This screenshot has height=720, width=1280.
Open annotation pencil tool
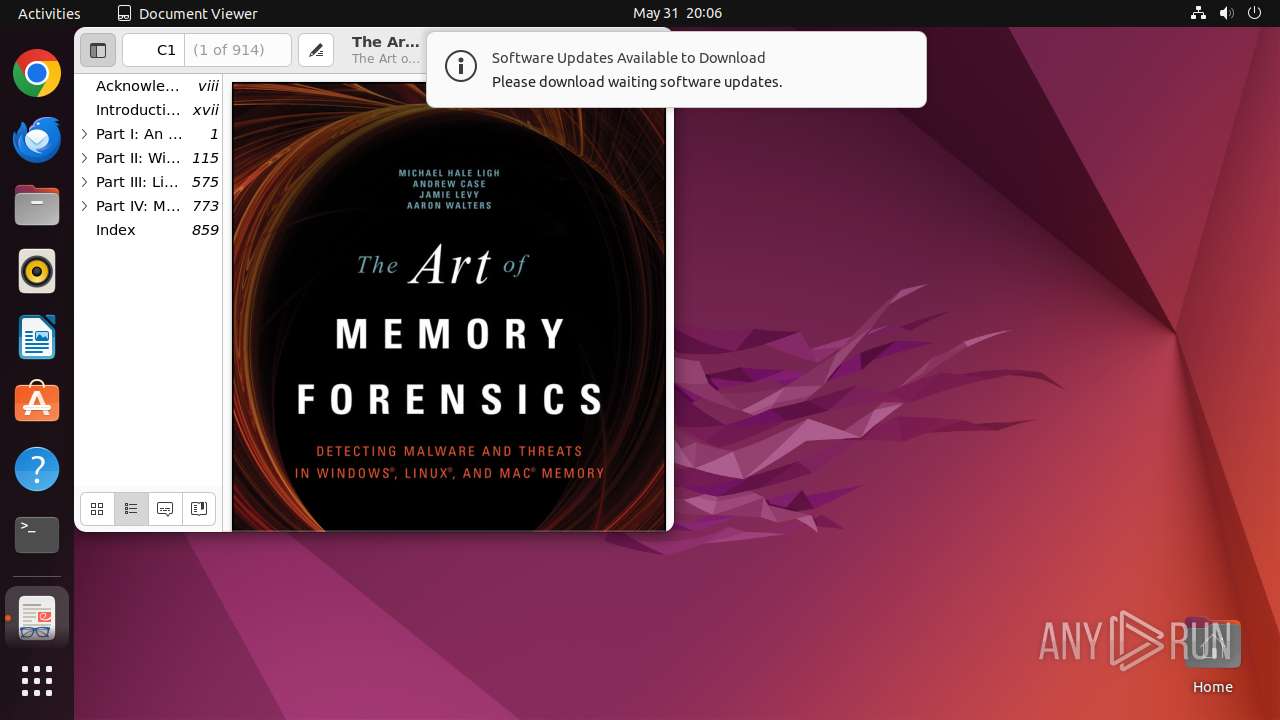pos(316,50)
